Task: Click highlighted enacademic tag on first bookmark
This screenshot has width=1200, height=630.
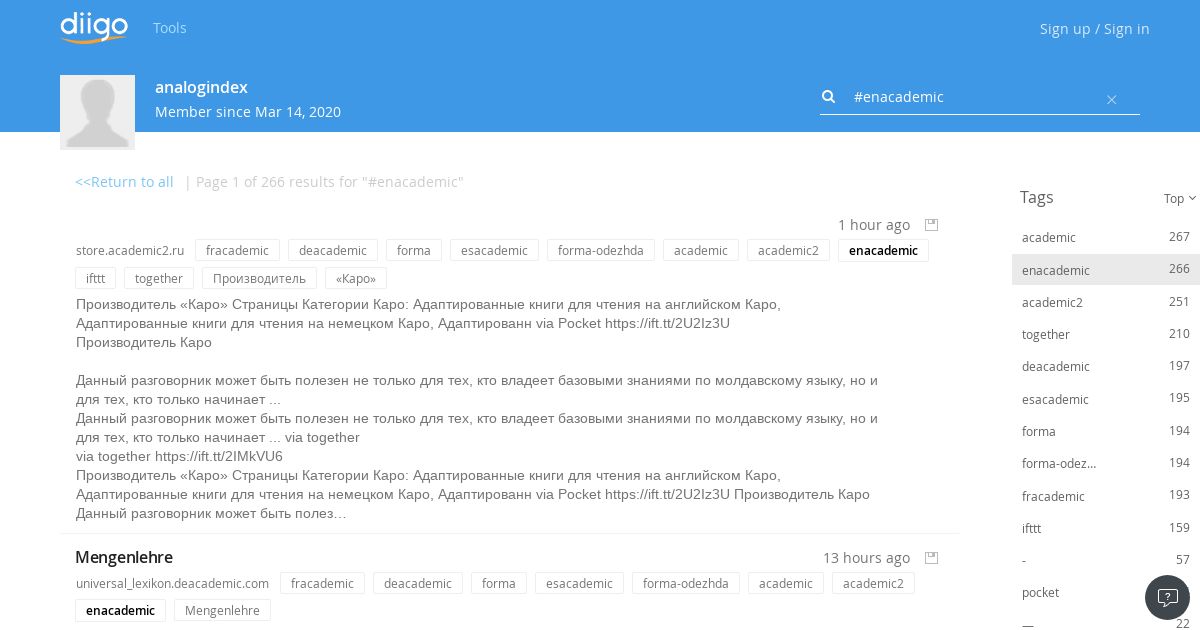Action: (x=883, y=250)
